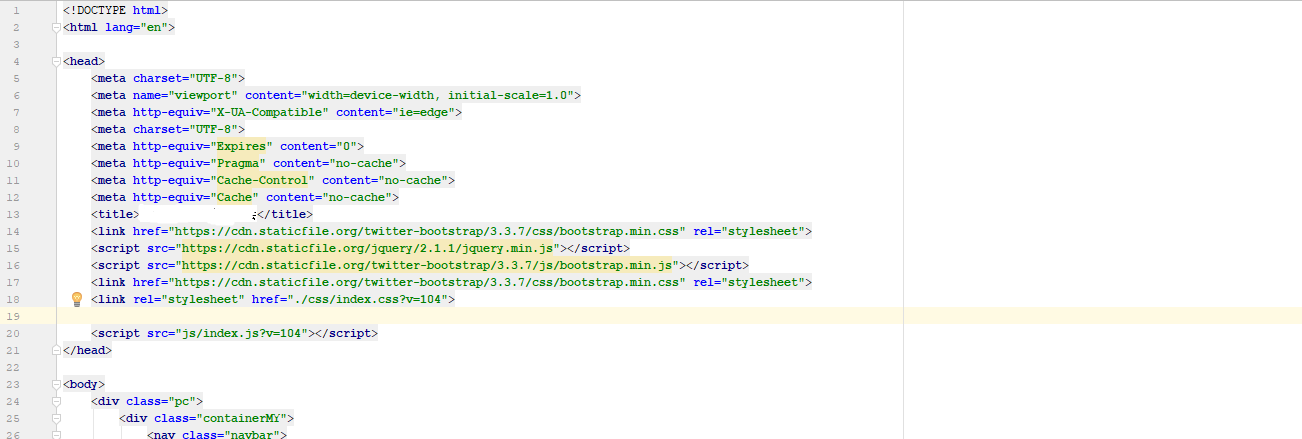Click bootstrap.min.css URL on line 14
The width and height of the screenshot is (1302, 439).
coord(427,231)
